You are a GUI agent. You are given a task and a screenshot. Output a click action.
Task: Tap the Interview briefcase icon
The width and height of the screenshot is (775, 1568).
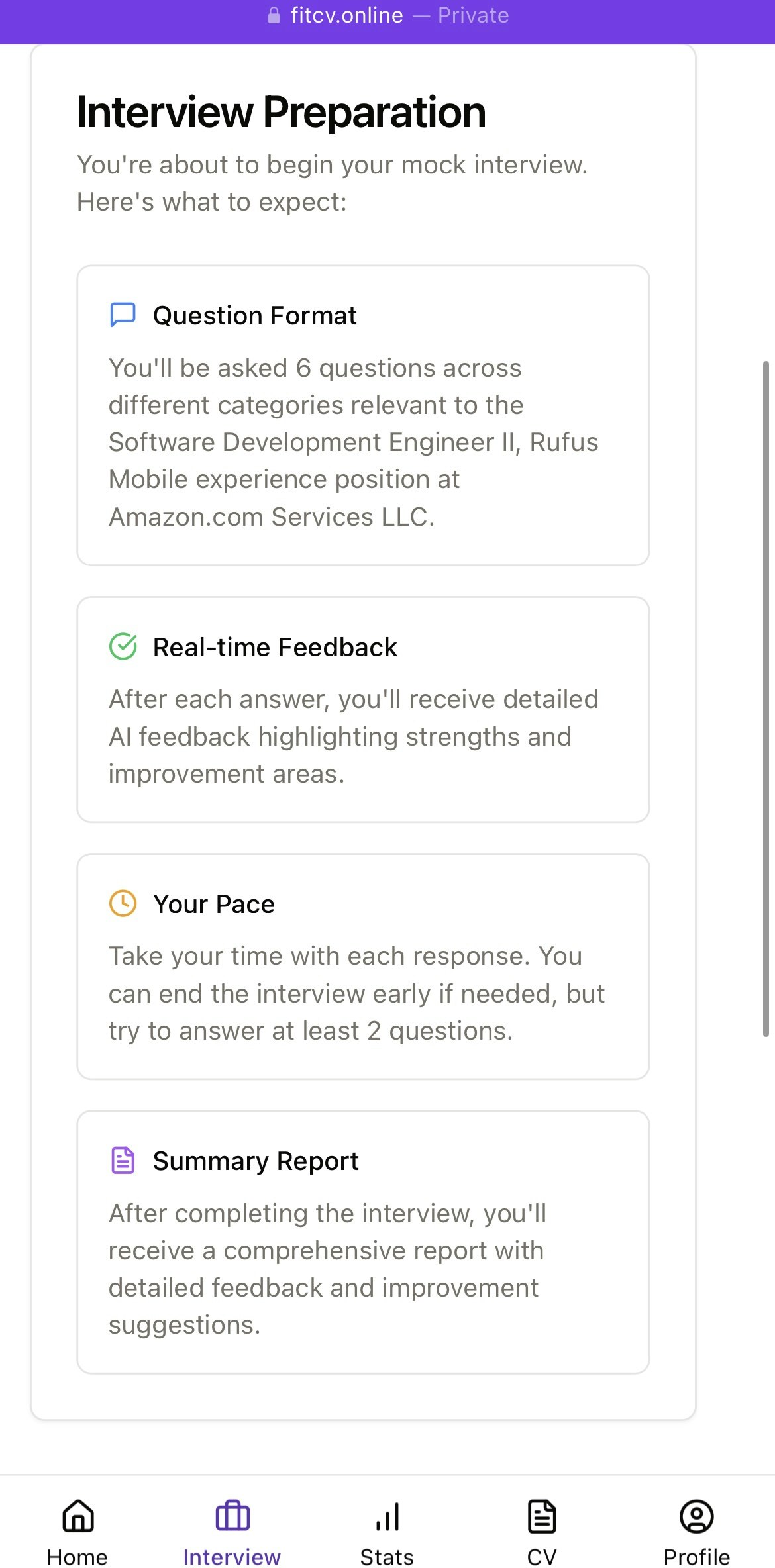(232, 1516)
